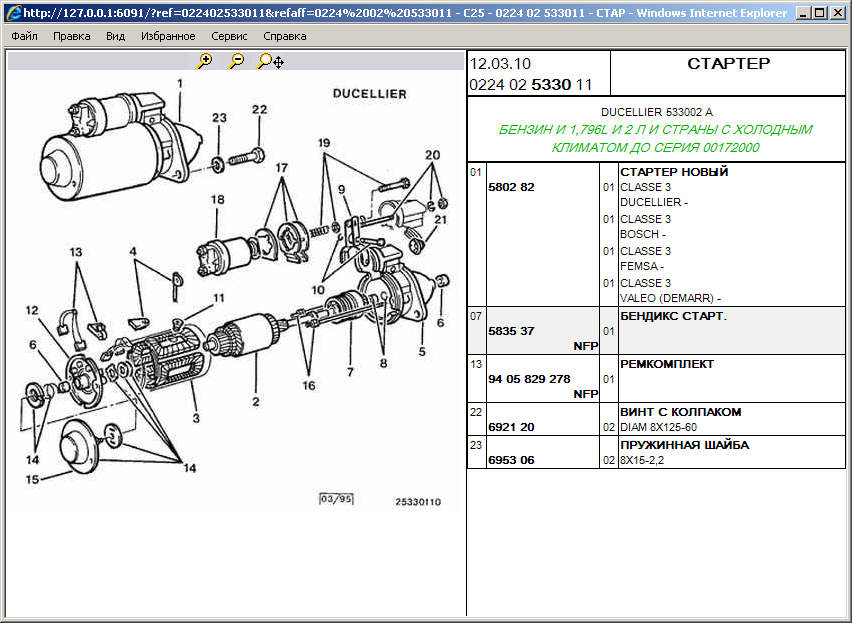Click callout number 19 on the diagram
The width and height of the screenshot is (852, 623).
pyautogui.click(x=324, y=143)
